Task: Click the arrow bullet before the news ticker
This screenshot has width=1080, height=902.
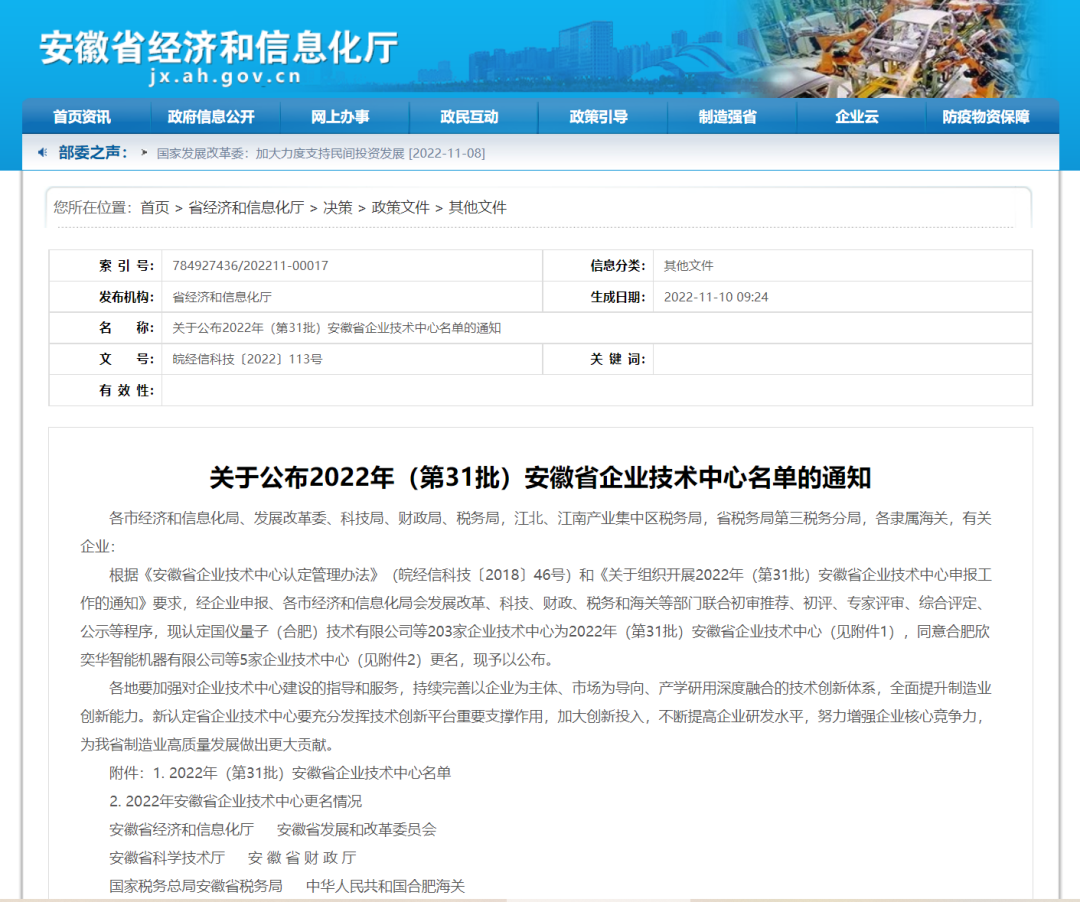Action: coord(145,153)
